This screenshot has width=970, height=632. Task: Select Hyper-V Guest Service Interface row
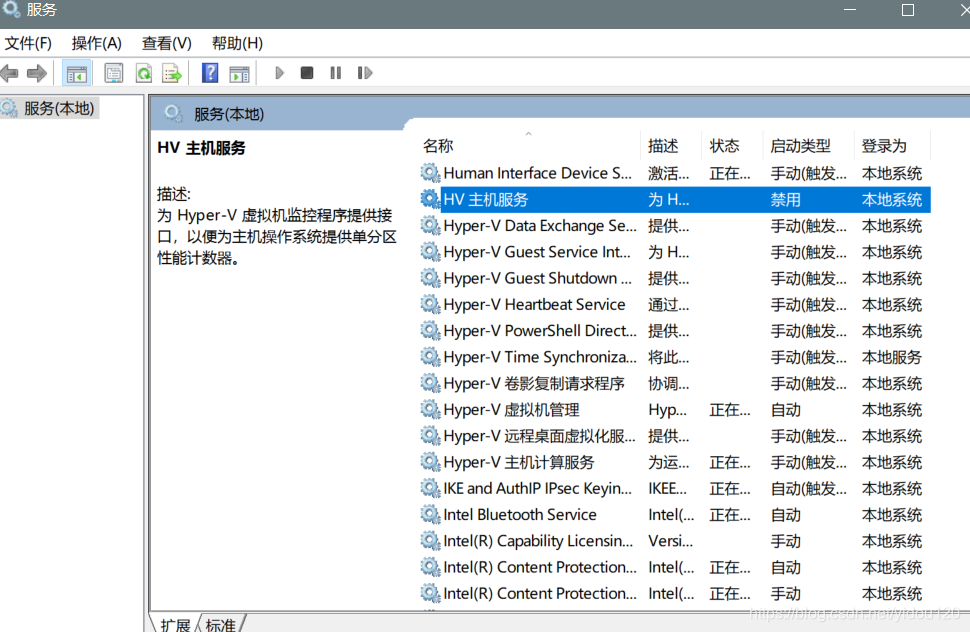[675, 252]
